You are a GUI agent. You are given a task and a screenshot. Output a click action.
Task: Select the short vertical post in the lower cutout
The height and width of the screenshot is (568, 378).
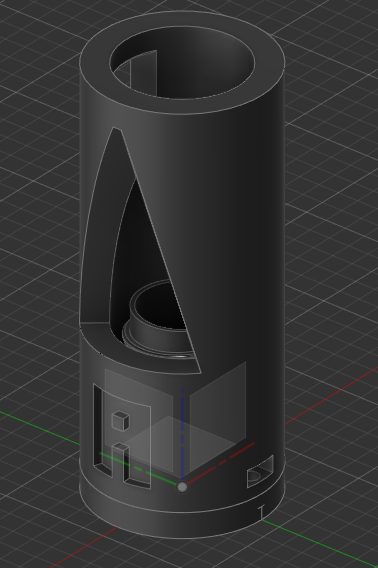pyautogui.click(x=121, y=463)
